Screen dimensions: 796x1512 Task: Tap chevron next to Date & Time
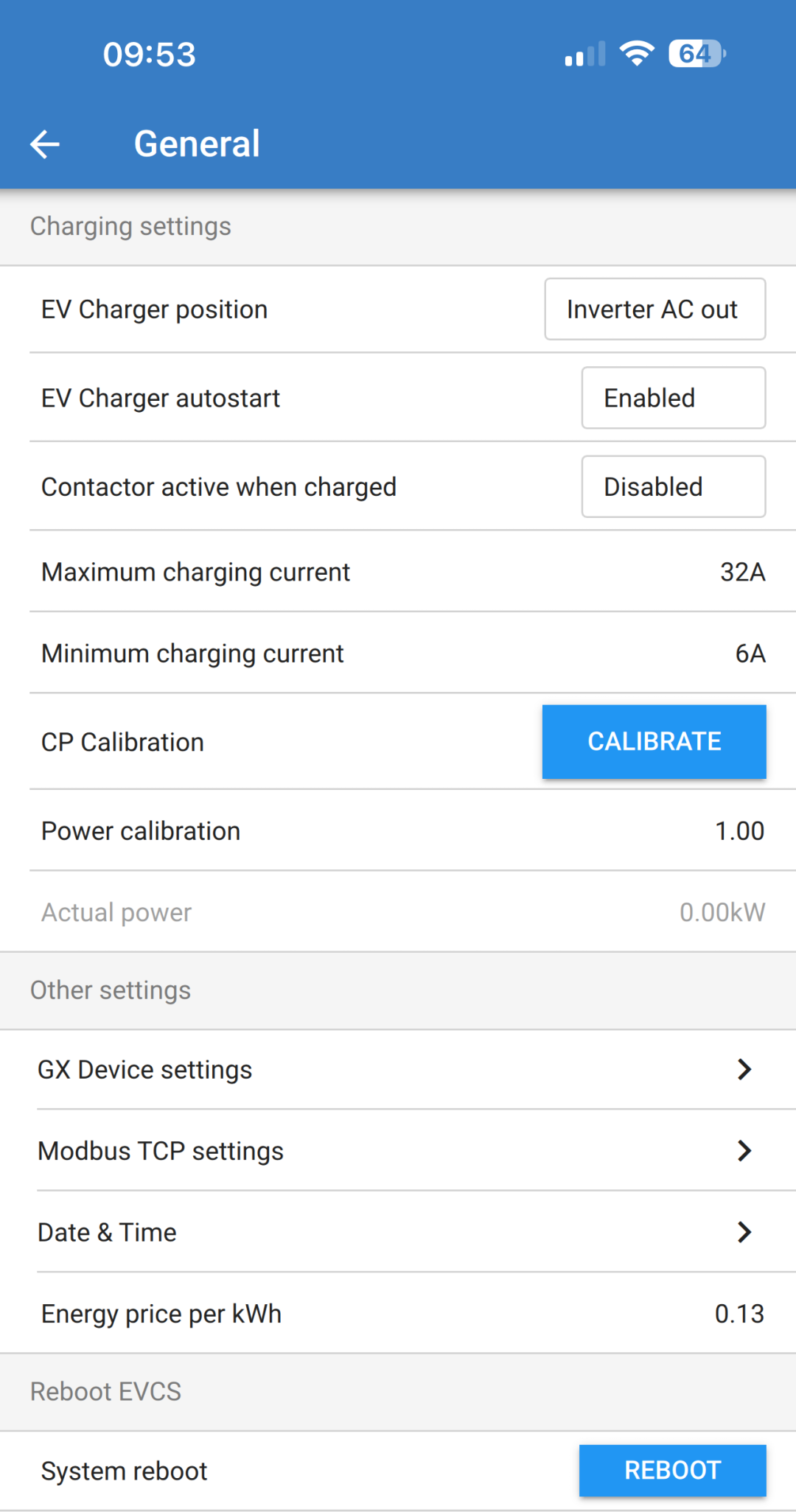(744, 1232)
